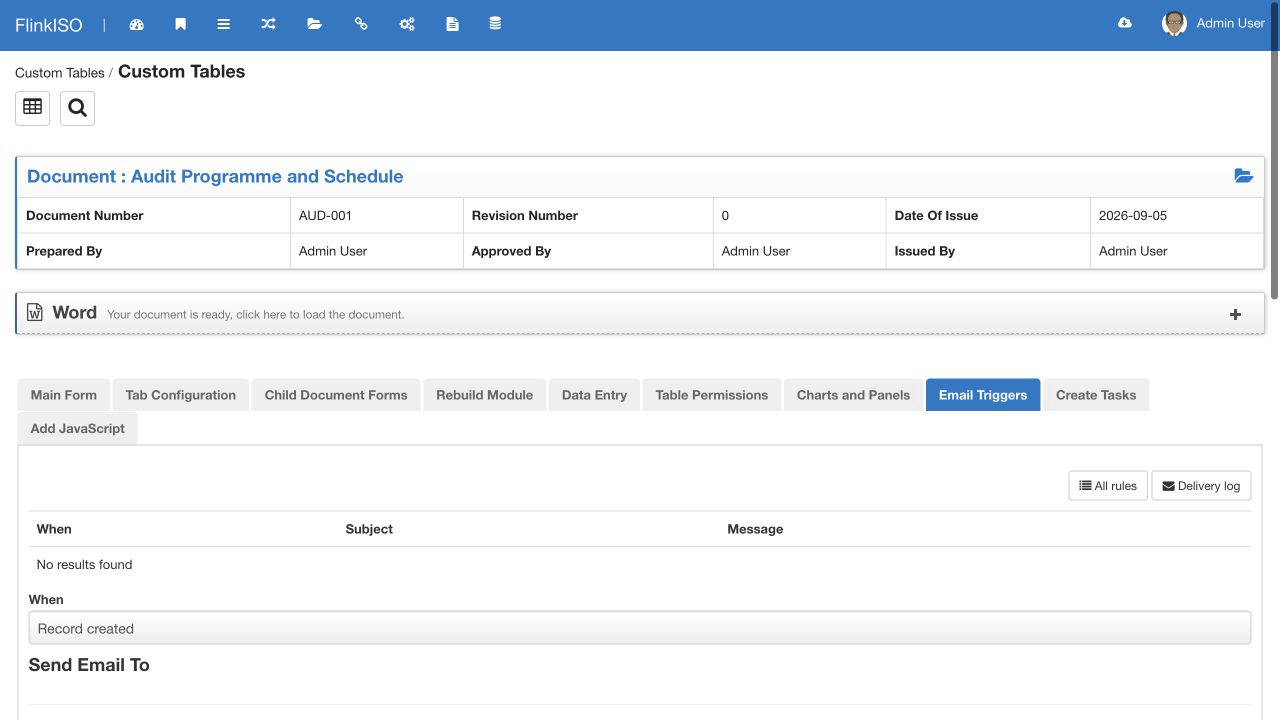Open the Create Tasks tab
This screenshot has height=720, width=1280.
click(1096, 395)
